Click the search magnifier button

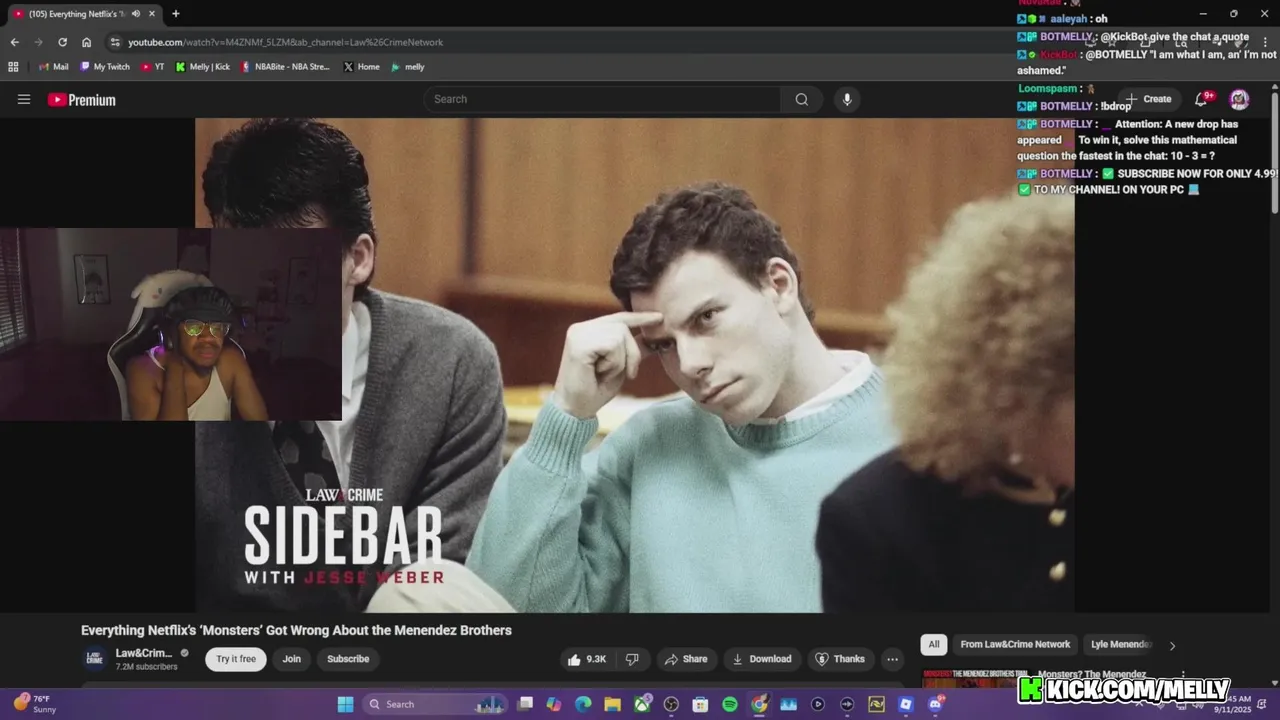801,99
